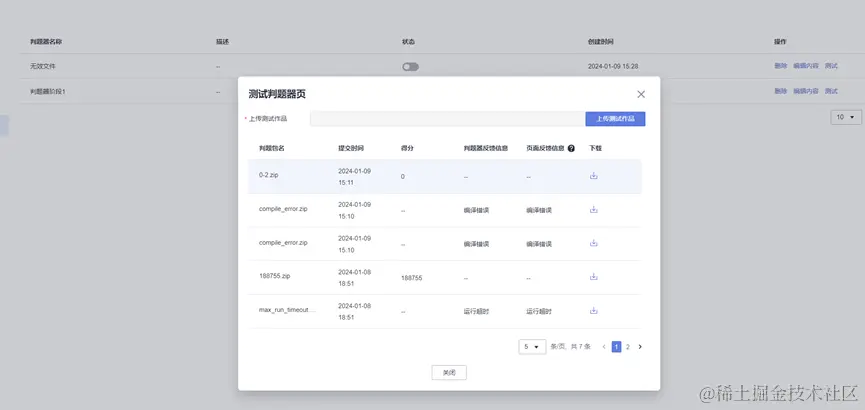Click the 状态 header in background table
Viewport: 865px width, 410px height.
point(408,42)
